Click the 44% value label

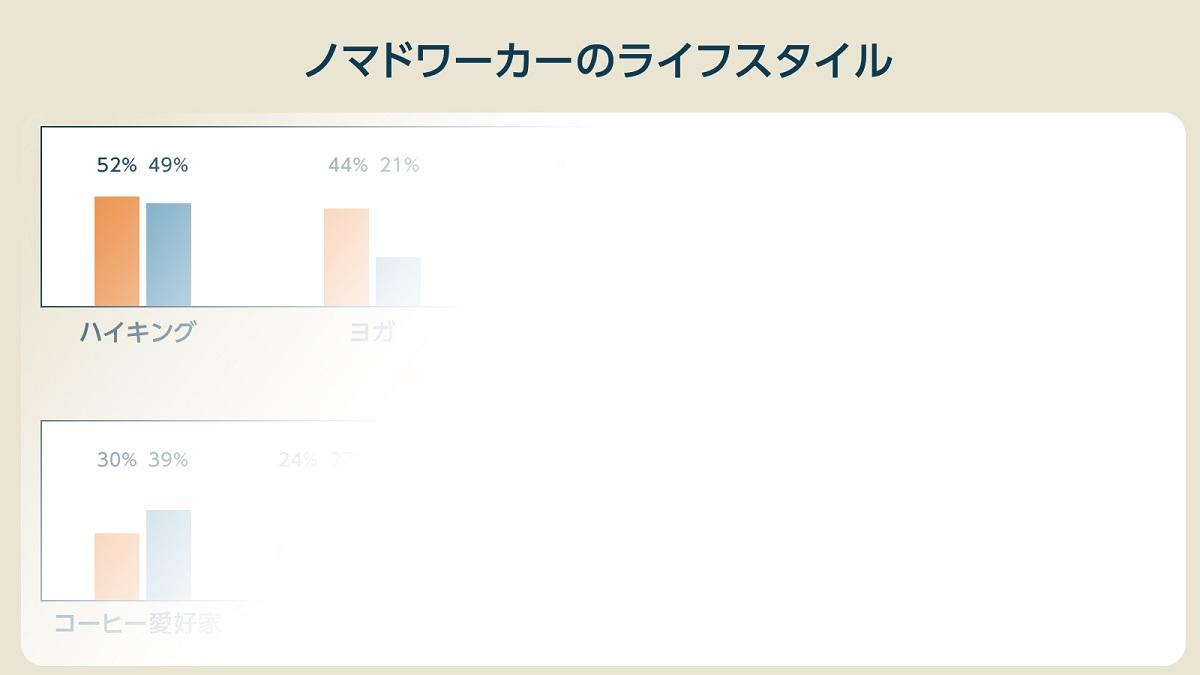coord(348,166)
